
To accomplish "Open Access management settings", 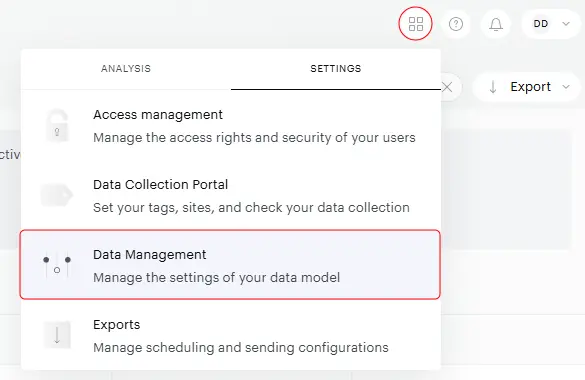I will pos(231,126).
